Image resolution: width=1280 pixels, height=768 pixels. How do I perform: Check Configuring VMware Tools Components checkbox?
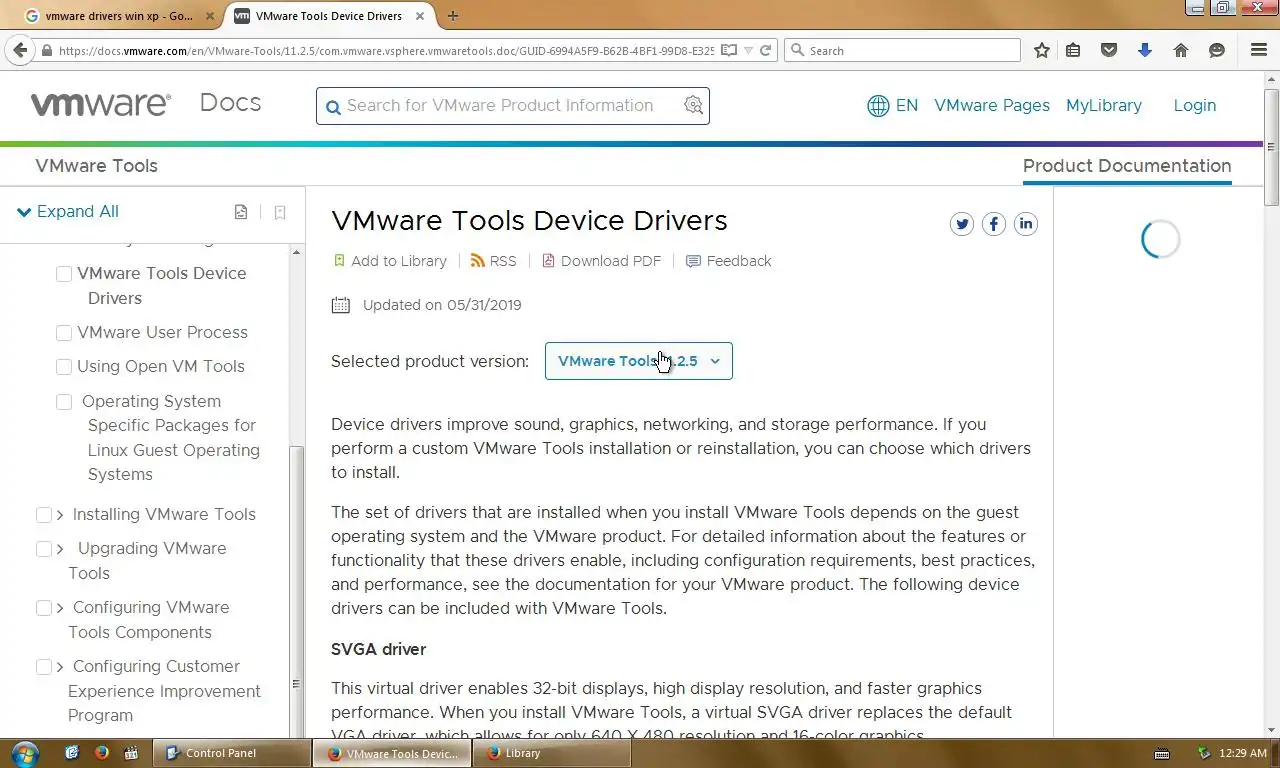coord(44,608)
